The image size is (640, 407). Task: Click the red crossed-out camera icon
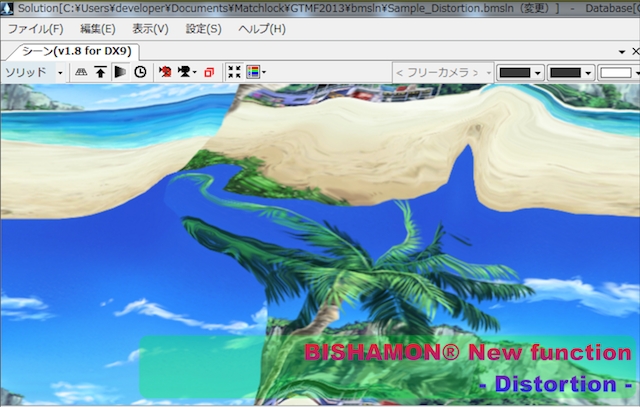coord(165,72)
